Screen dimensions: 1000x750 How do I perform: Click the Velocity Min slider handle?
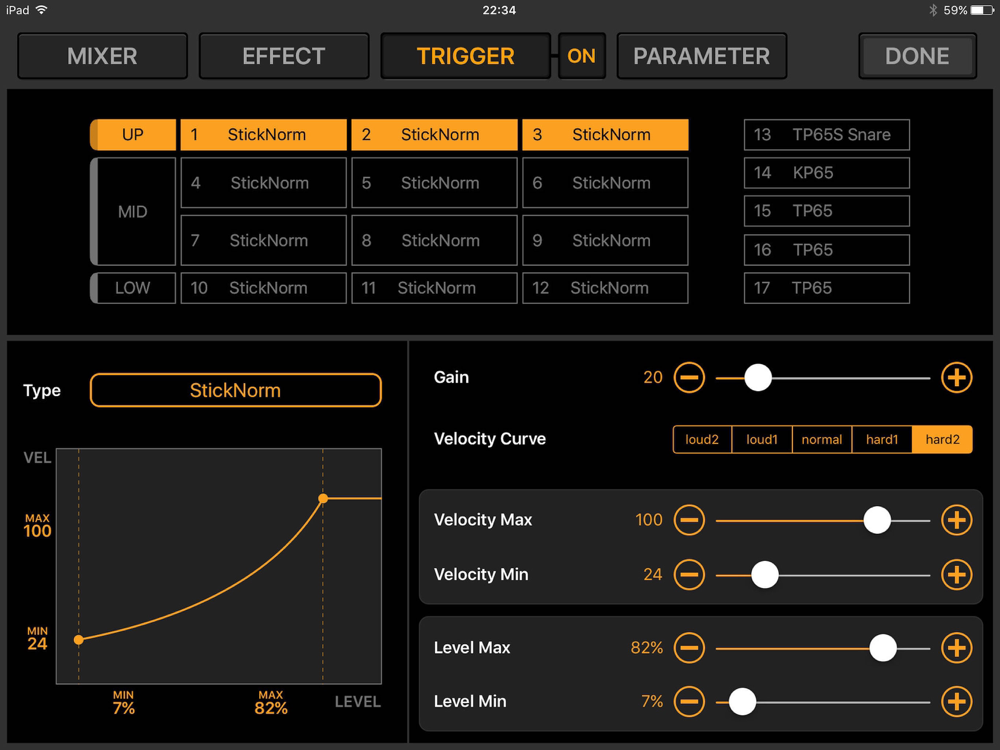pos(765,575)
